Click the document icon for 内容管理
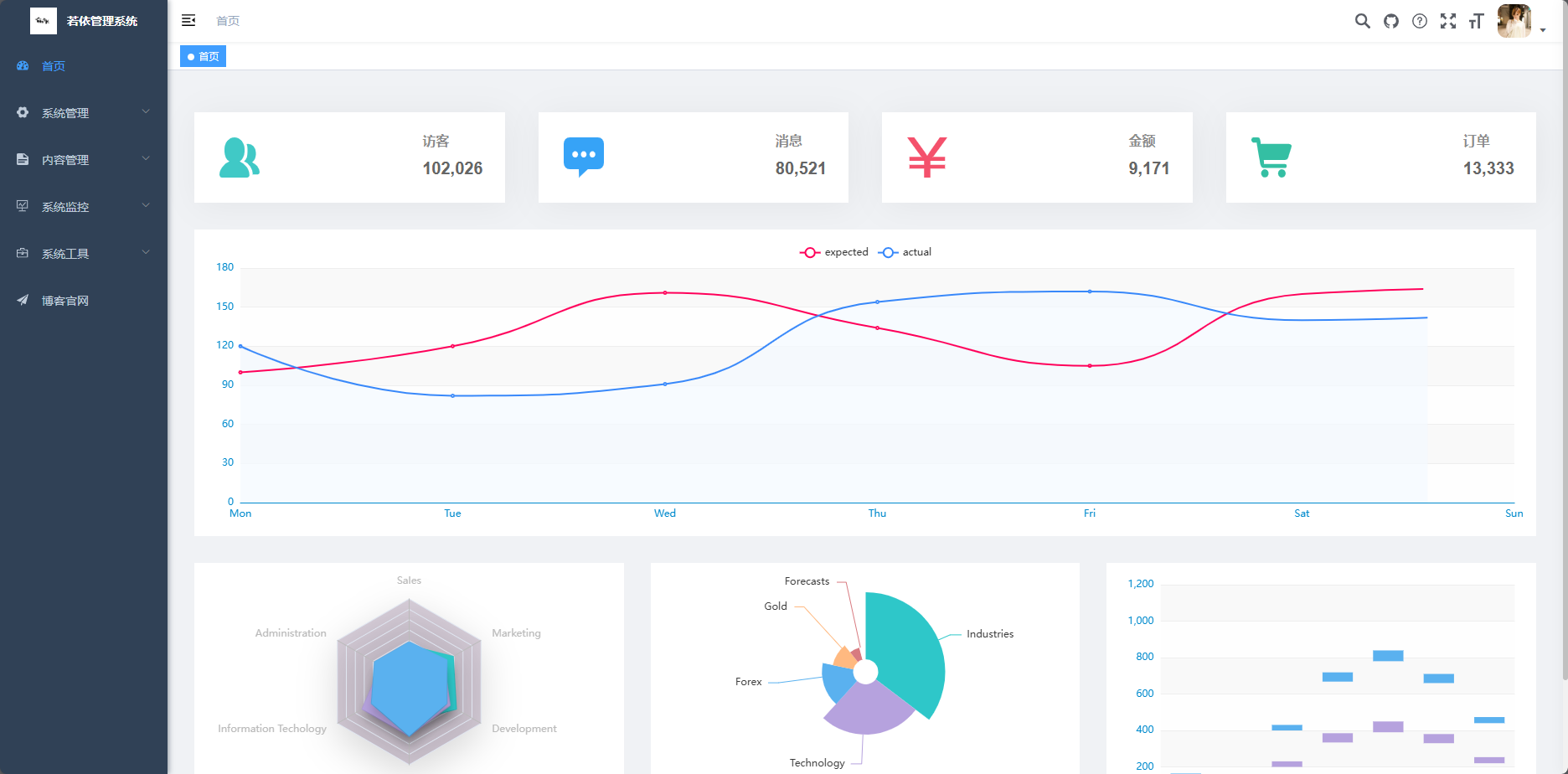 click(23, 159)
